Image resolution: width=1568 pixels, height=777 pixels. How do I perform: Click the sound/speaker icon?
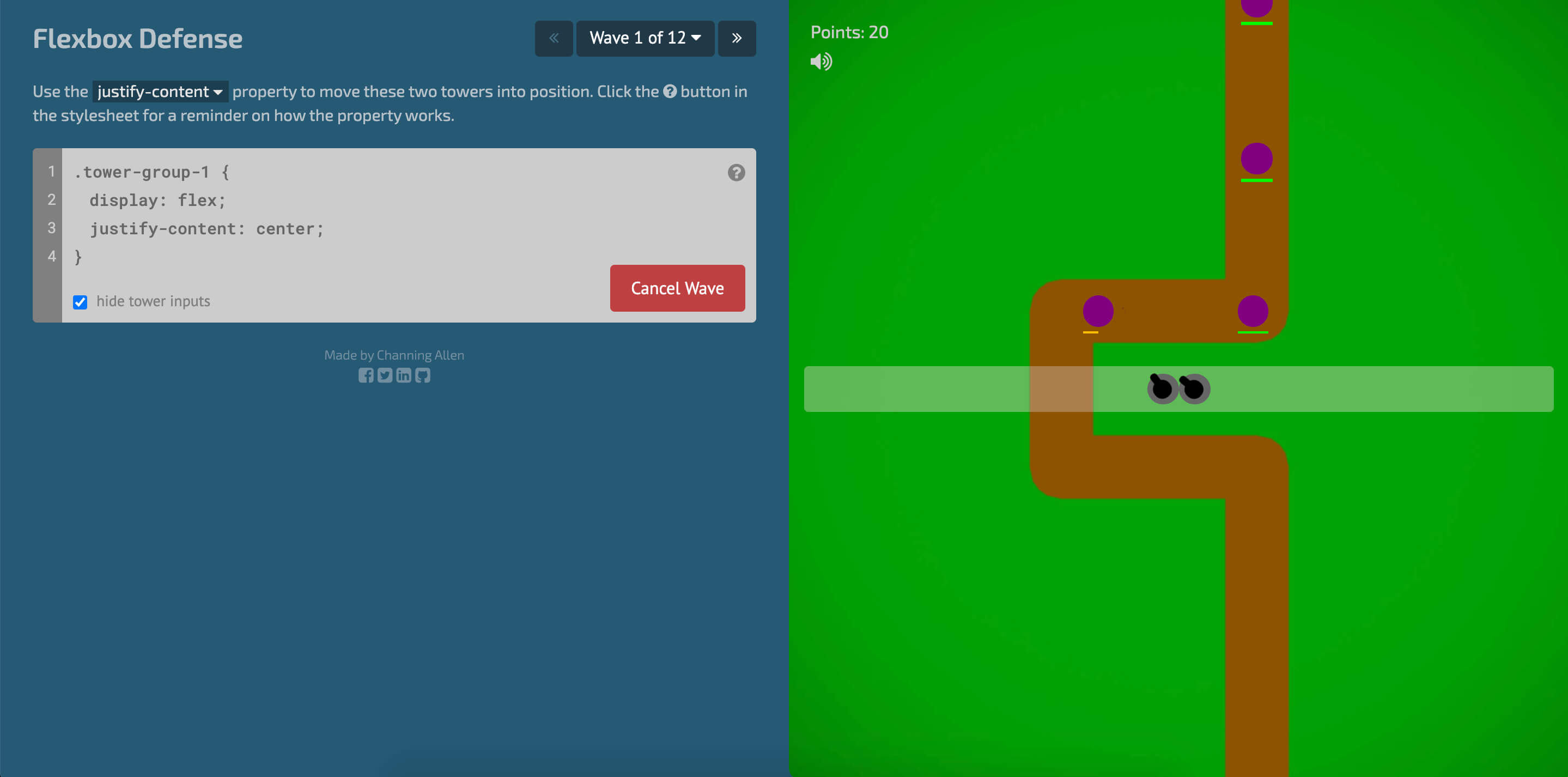pyautogui.click(x=820, y=62)
